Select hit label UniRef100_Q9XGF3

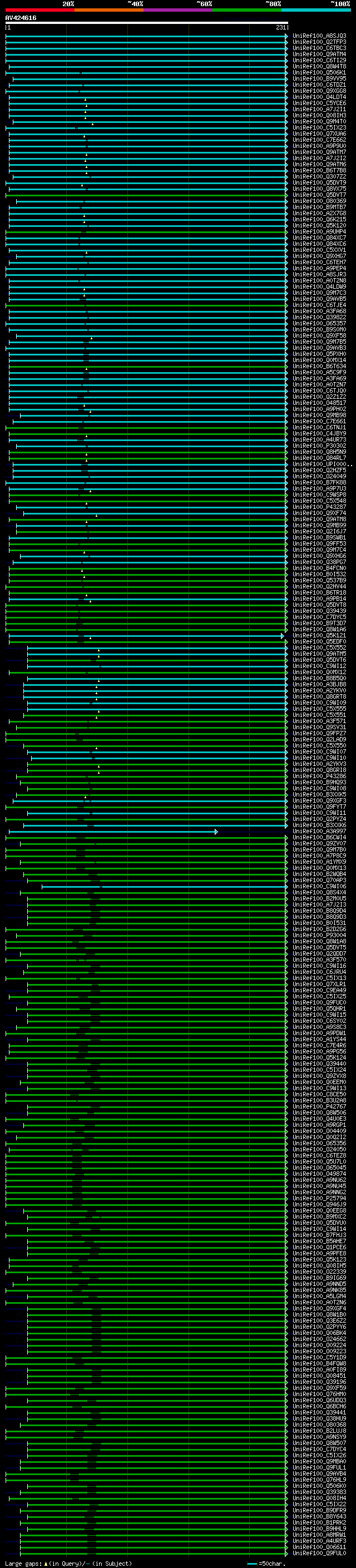point(319,800)
